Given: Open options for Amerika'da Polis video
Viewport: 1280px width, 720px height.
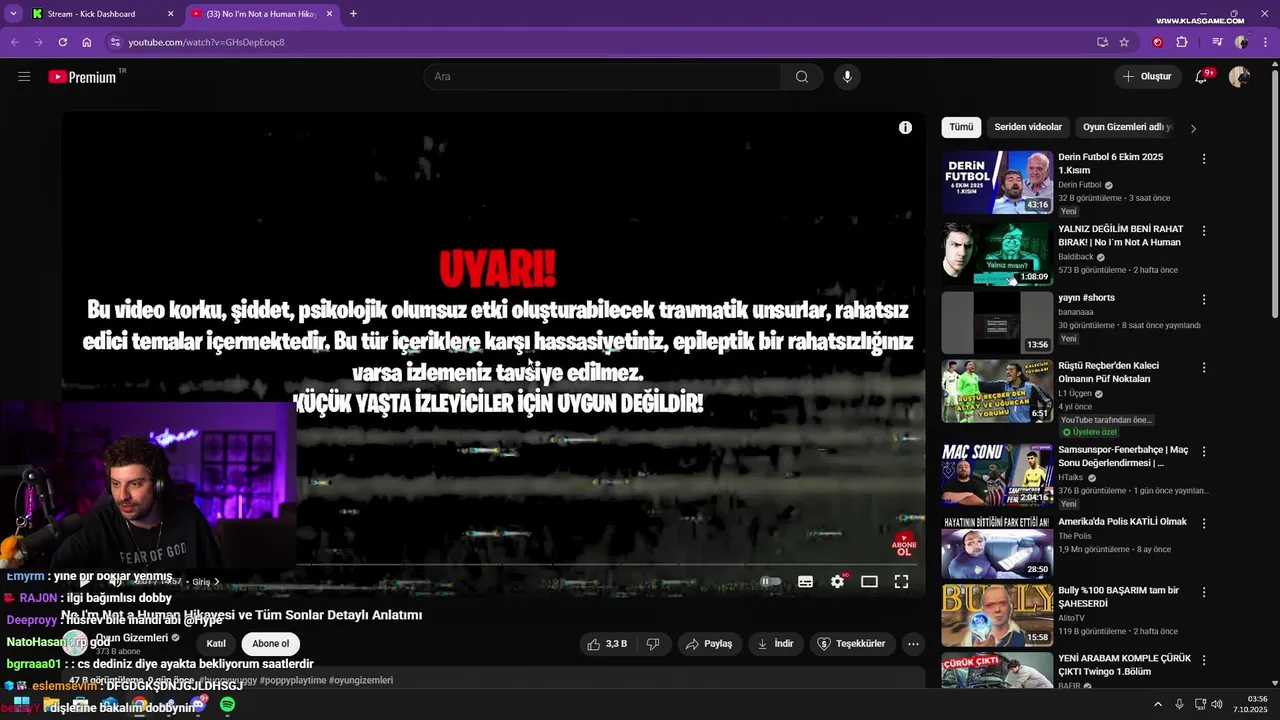Looking at the screenshot, I should click(x=1204, y=523).
